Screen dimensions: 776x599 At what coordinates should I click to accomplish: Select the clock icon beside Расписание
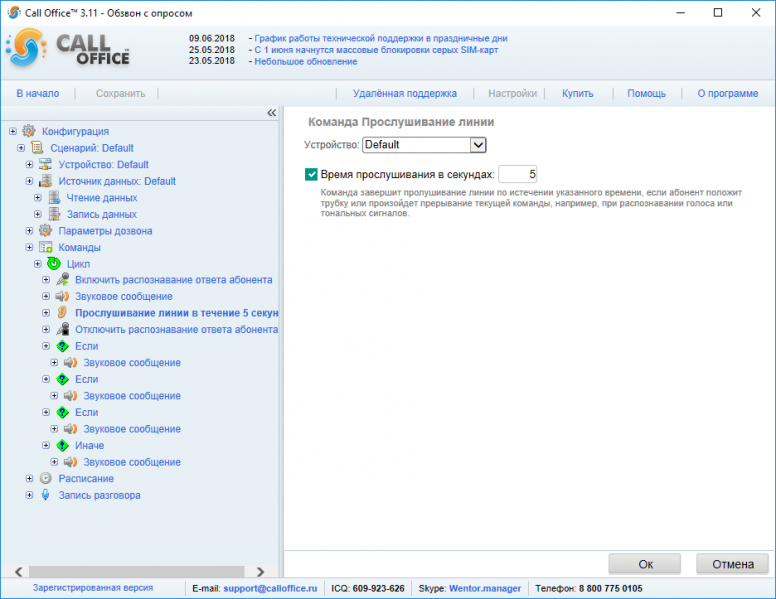click(x=46, y=478)
